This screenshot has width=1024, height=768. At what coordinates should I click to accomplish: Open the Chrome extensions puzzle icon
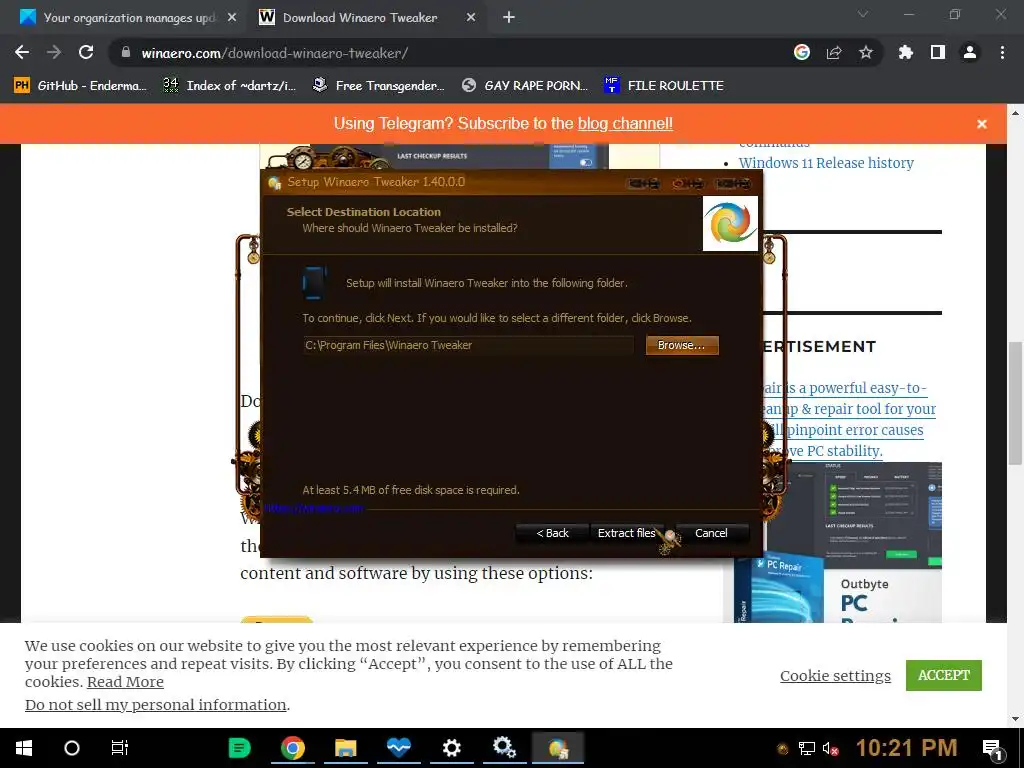point(906,53)
